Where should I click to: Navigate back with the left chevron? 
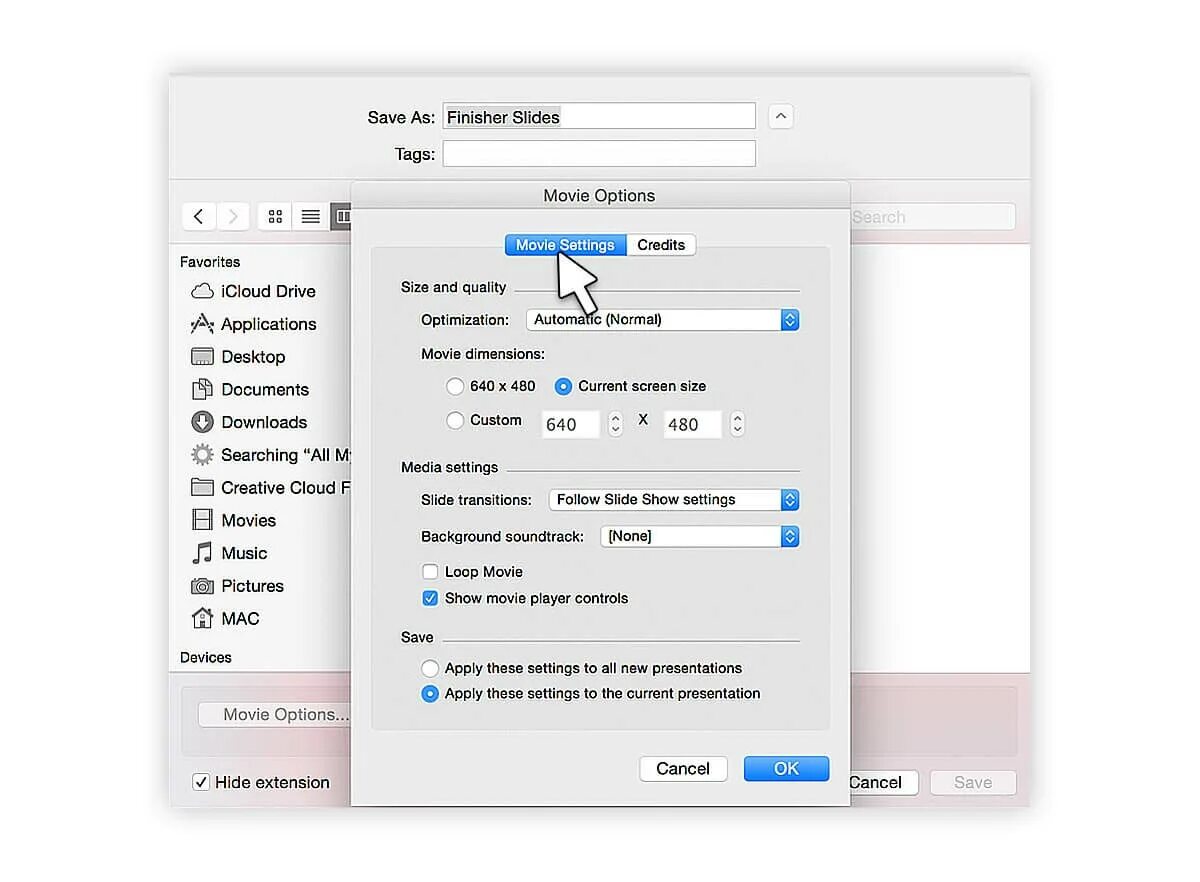199,216
